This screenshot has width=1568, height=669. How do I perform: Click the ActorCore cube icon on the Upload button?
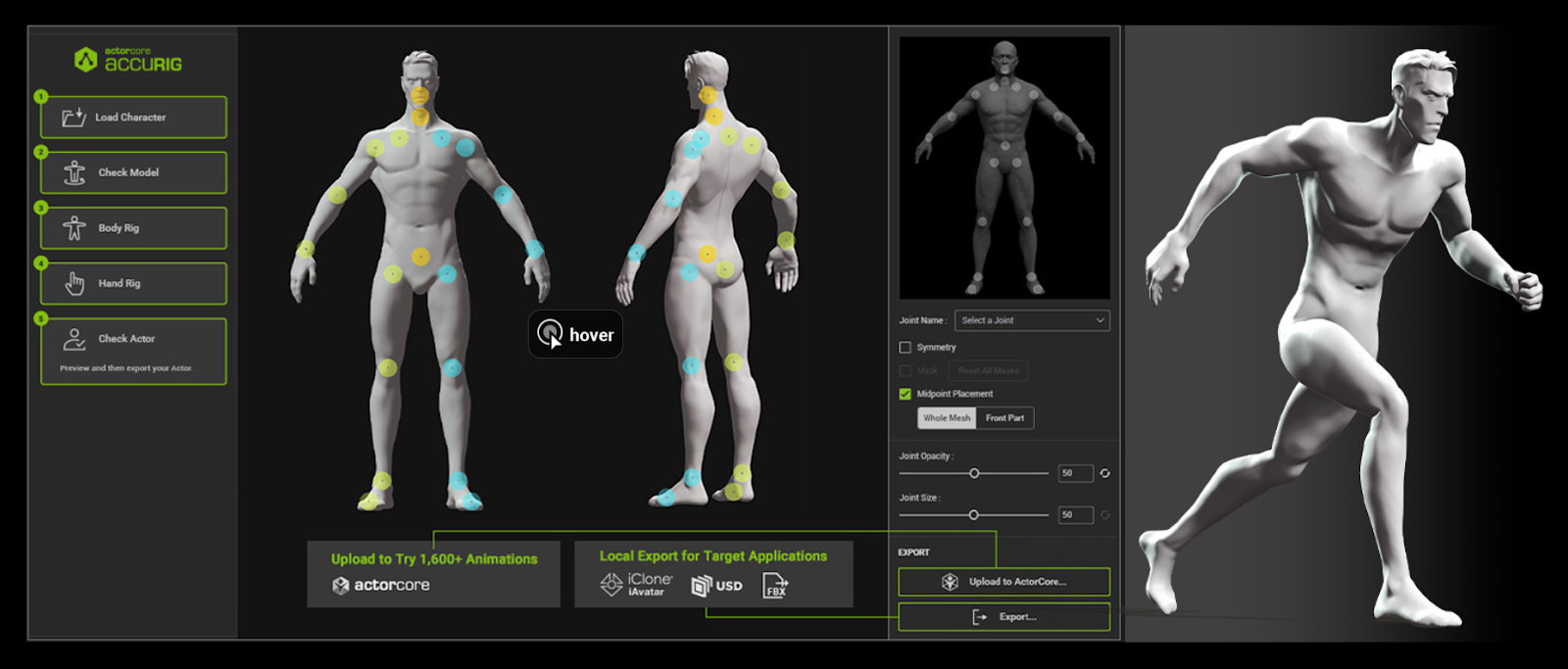950,582
